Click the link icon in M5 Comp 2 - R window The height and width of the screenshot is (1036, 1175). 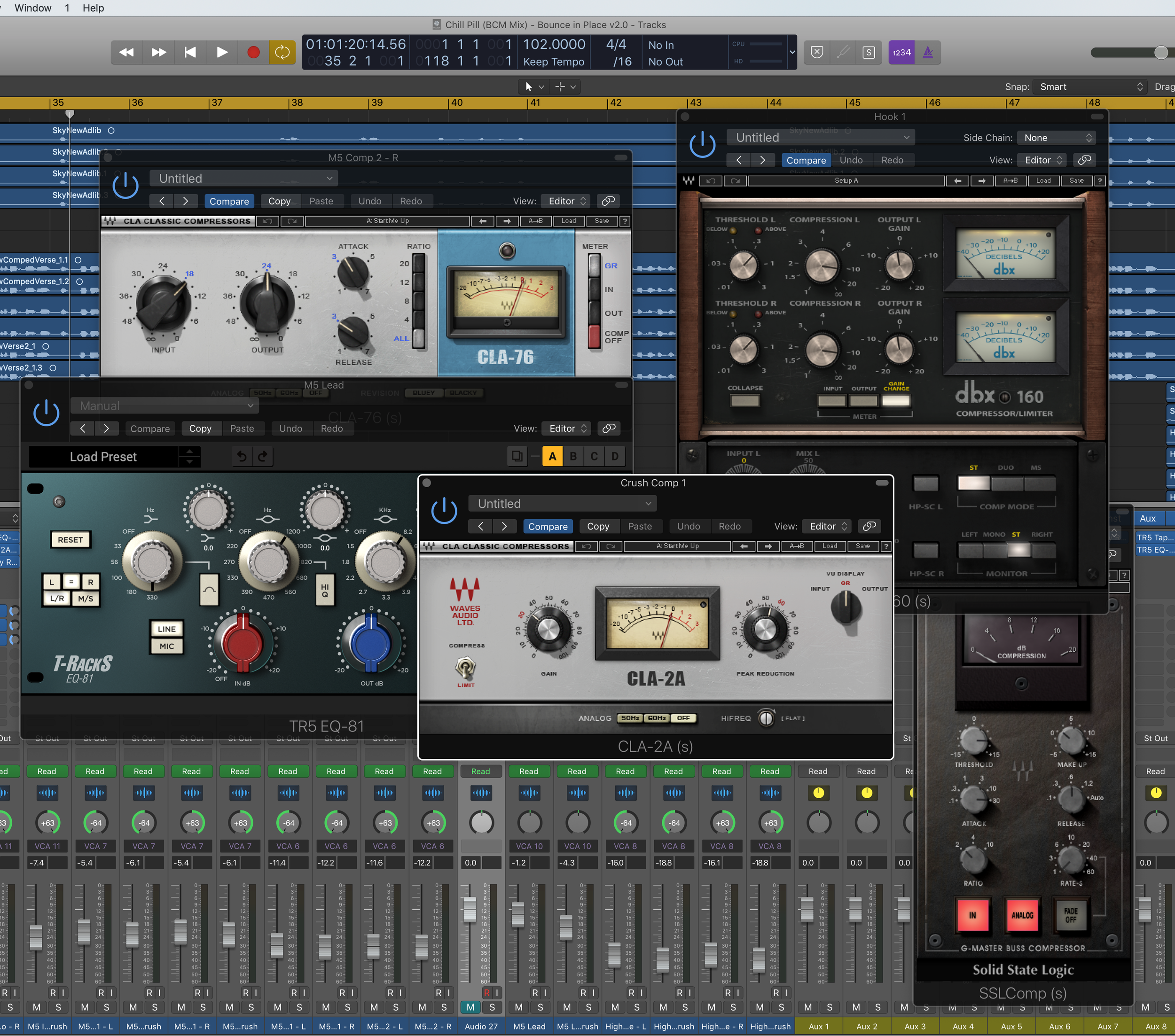(608, 201)
